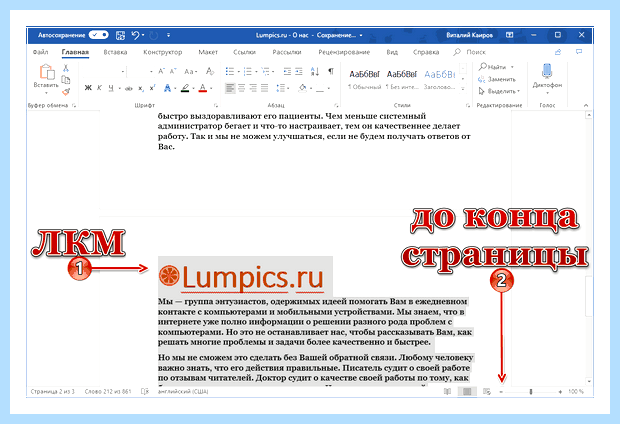The height and width of the screenshot is (424, 620).
Task: Decrease font size with the smaller A
Action: [173, 72]
